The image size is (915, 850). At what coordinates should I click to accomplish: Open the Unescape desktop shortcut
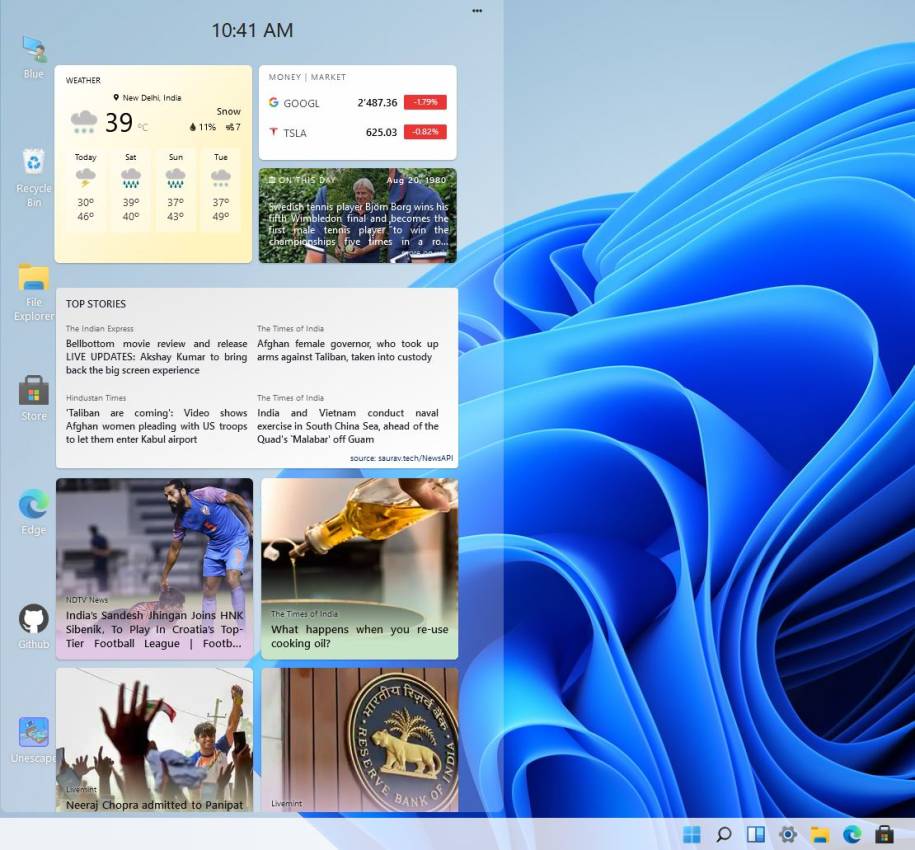tap(34, 740)
